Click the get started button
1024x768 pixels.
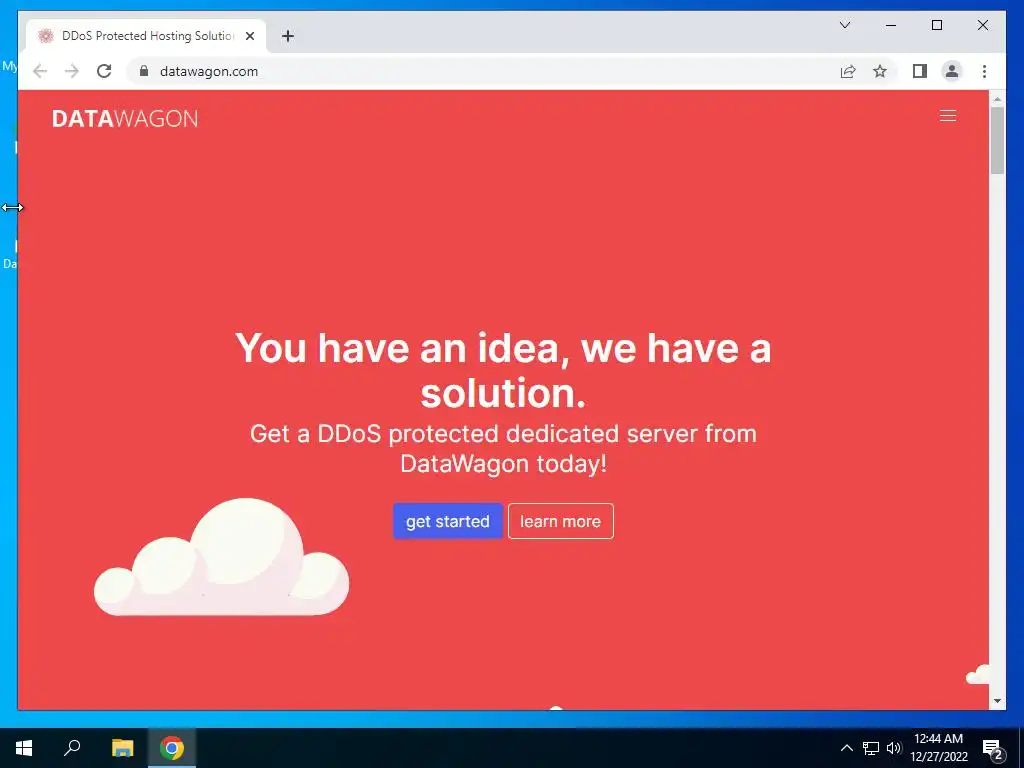[x=447, y=521]
